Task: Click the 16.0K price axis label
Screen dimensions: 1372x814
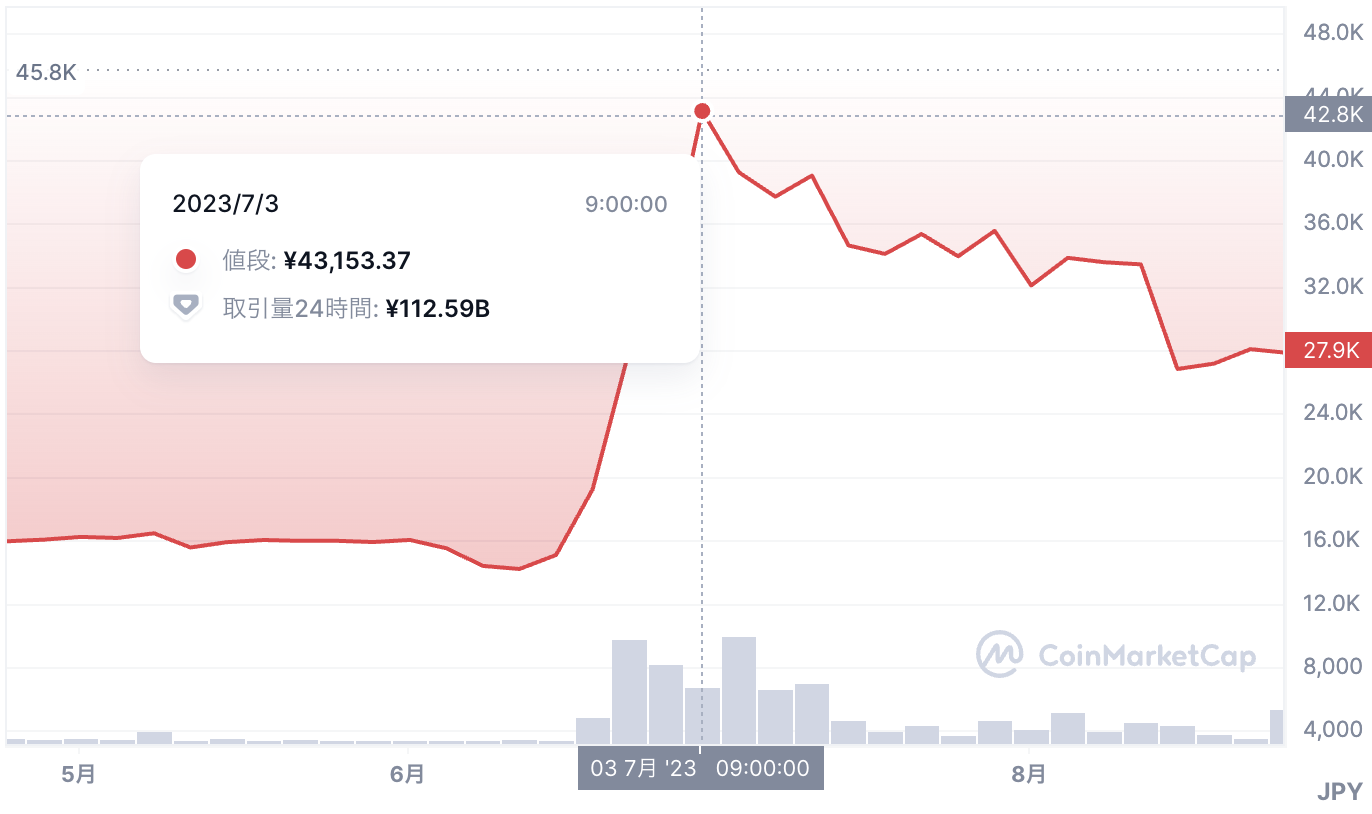Action: point(1333,540)
